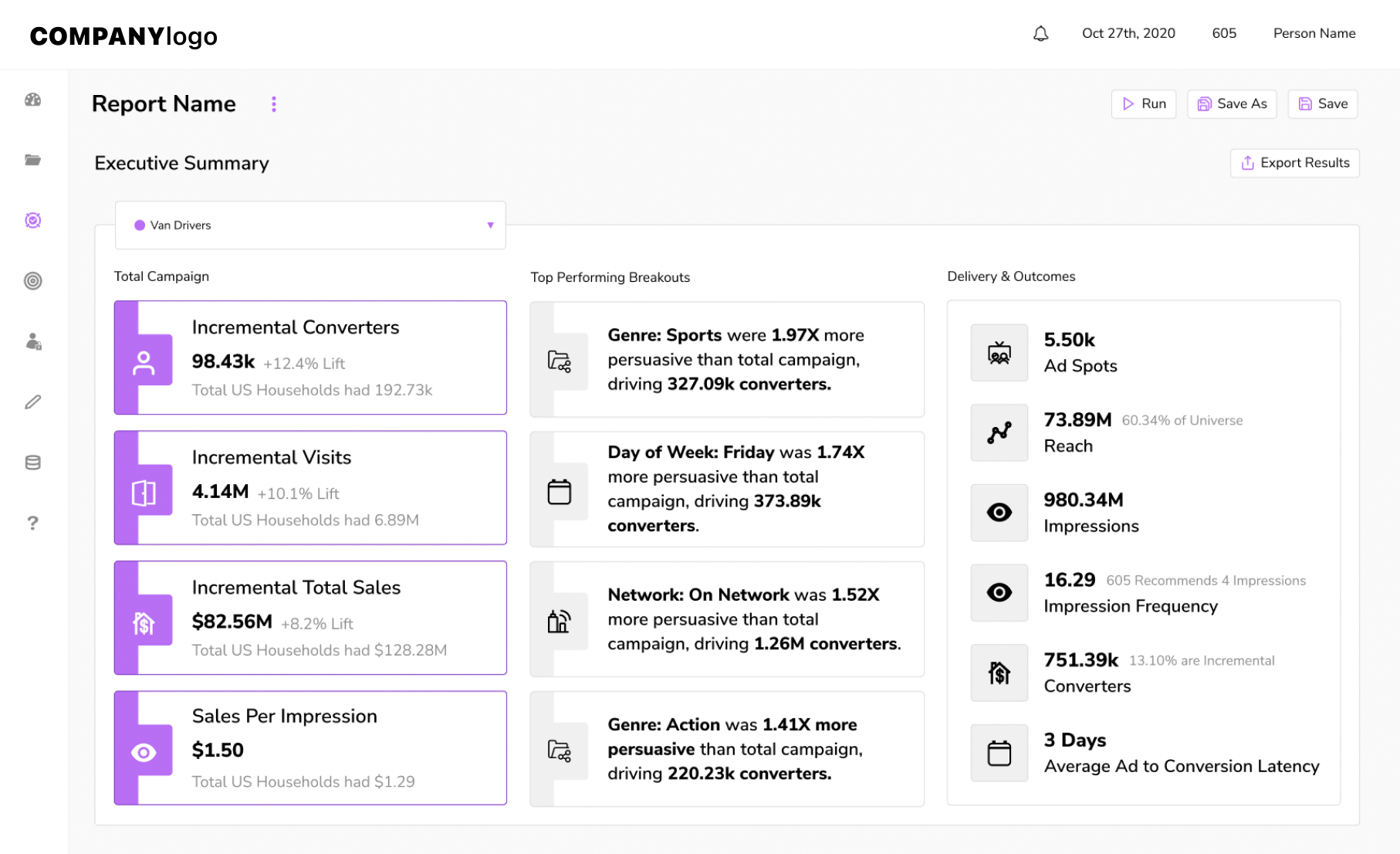
Task: Click the $82.56M sales value
Action: [x=232, y=622]
